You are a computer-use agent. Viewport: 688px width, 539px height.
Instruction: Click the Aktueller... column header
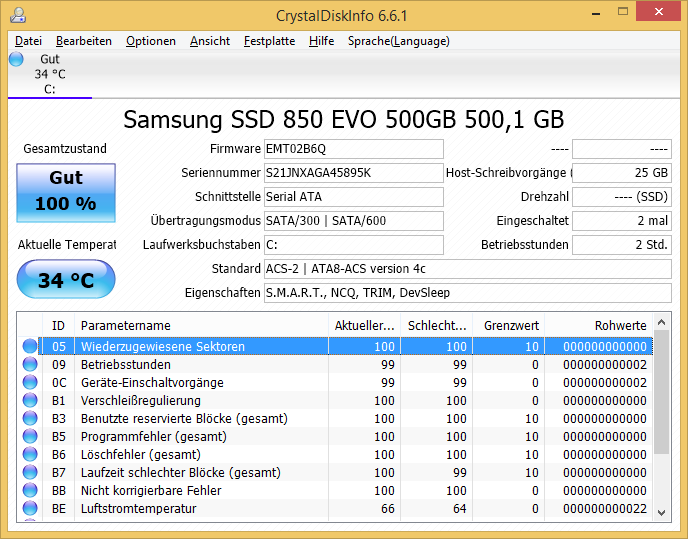(x=364, y=325)
